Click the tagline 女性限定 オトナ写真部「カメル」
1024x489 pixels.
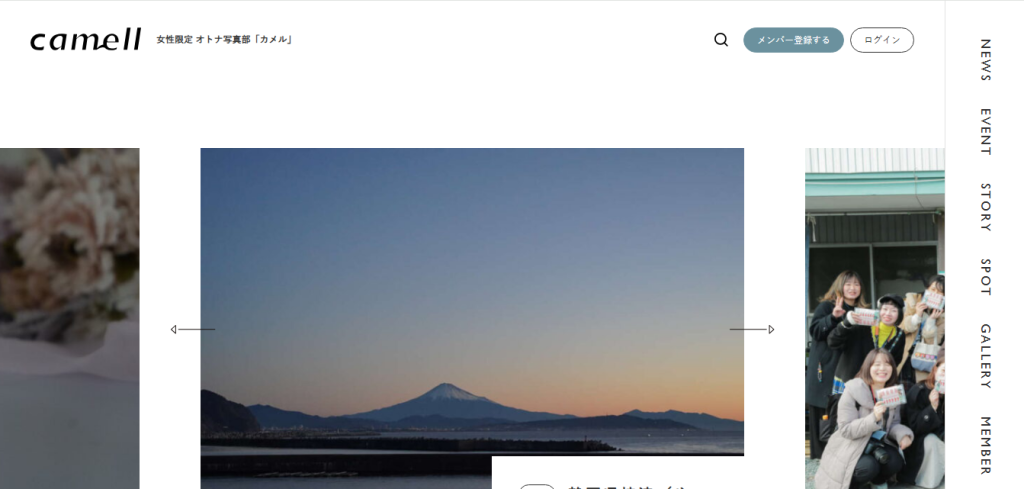coord(224,40)
